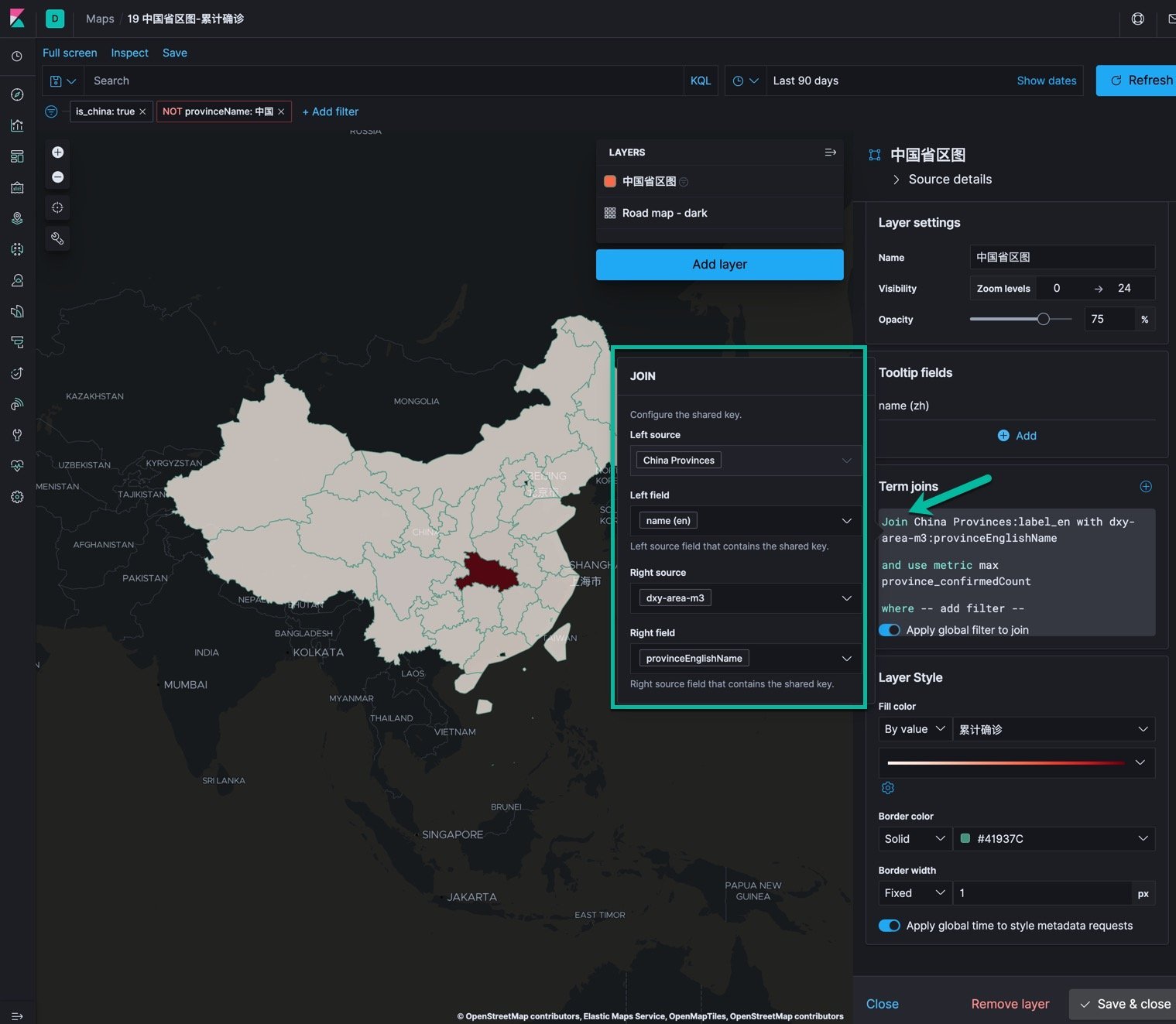
Task: Click Full screen in the top menu
Action: click(x=70, y=53)
